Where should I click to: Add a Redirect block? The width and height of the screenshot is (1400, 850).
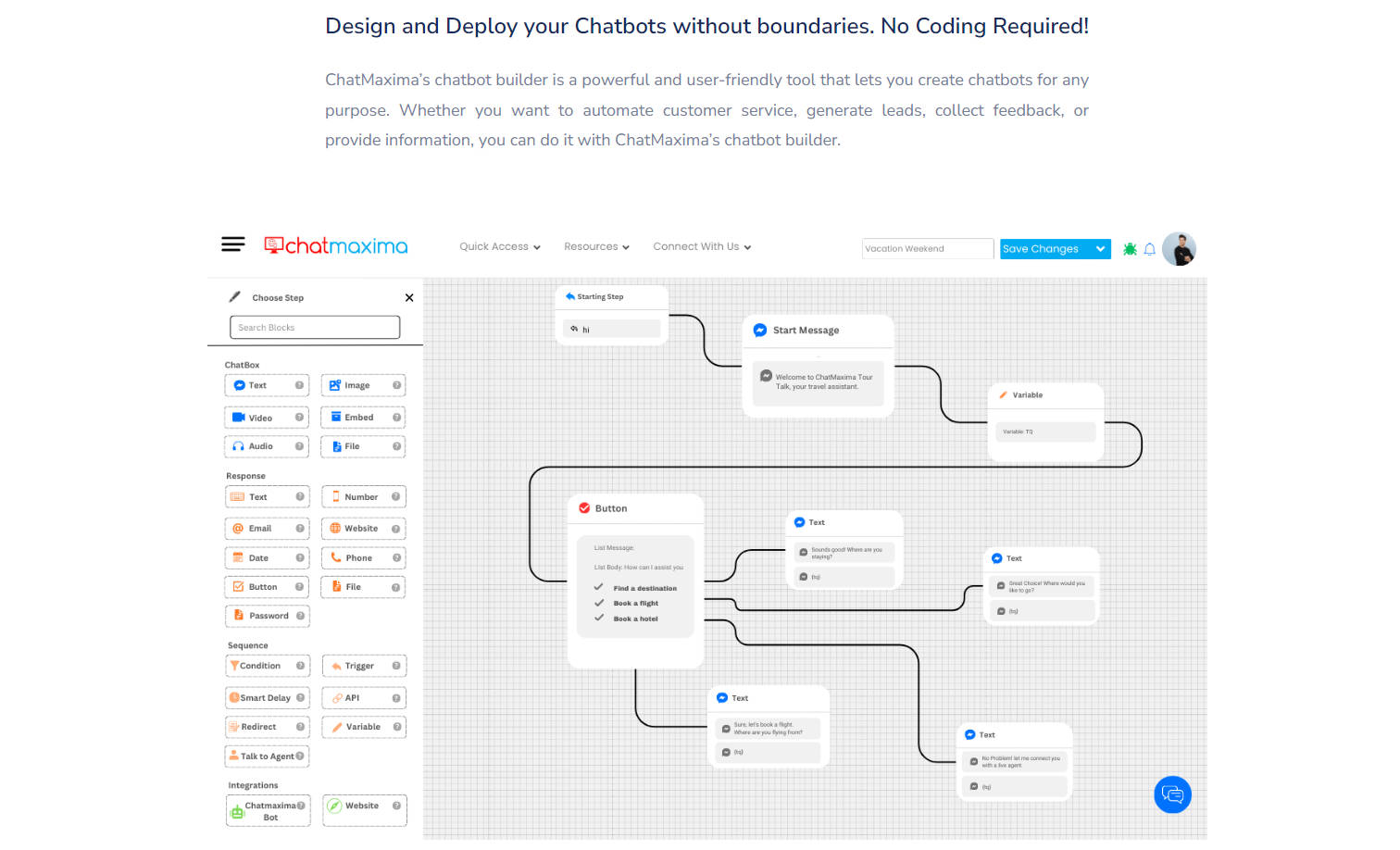click(x=268, y=727)
